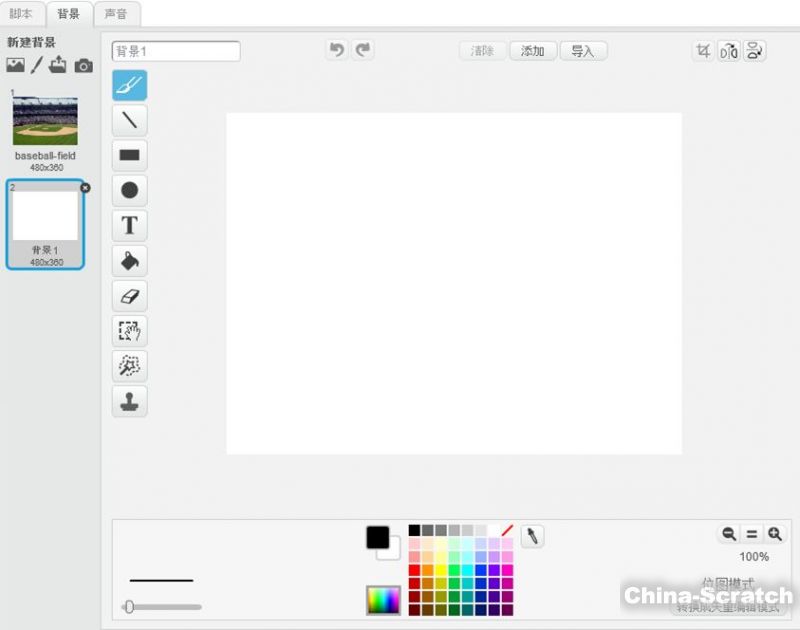
Task: Switch to the 声音 tab
Action: [116, 14]
